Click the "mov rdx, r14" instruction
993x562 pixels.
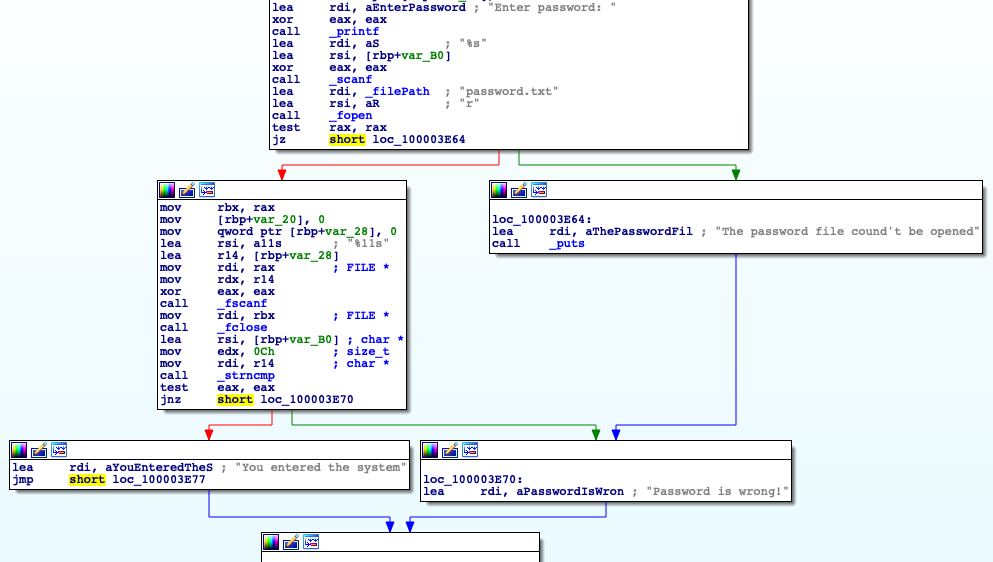point(217,280)
